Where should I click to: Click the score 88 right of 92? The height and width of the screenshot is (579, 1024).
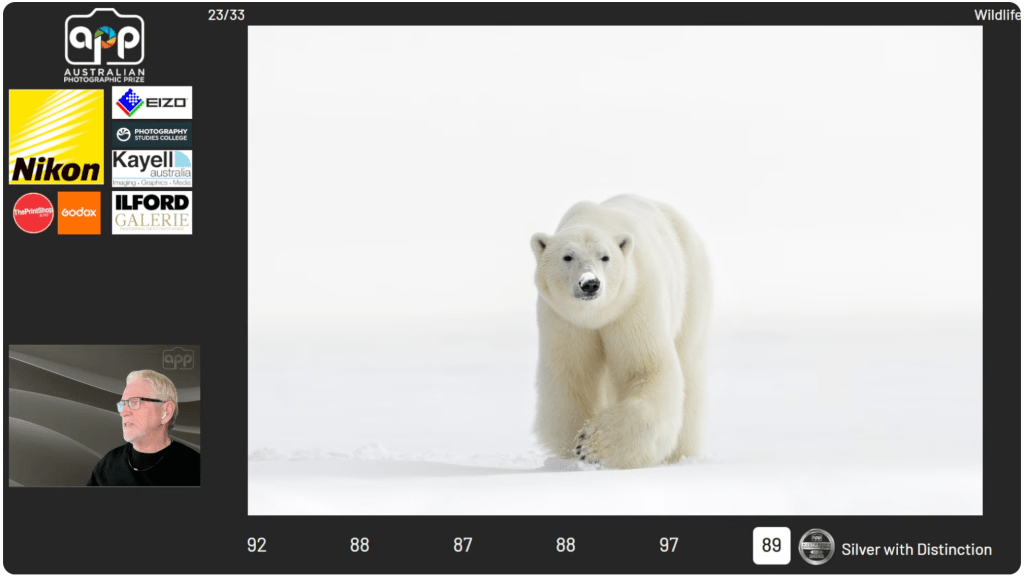tap(359, 545)
